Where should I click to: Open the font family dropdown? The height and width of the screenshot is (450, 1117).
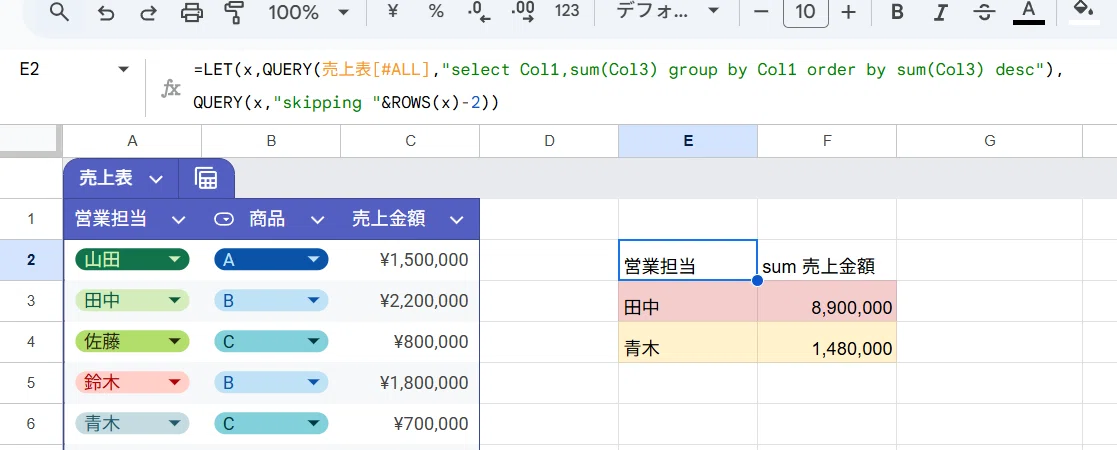coord(667,11)
